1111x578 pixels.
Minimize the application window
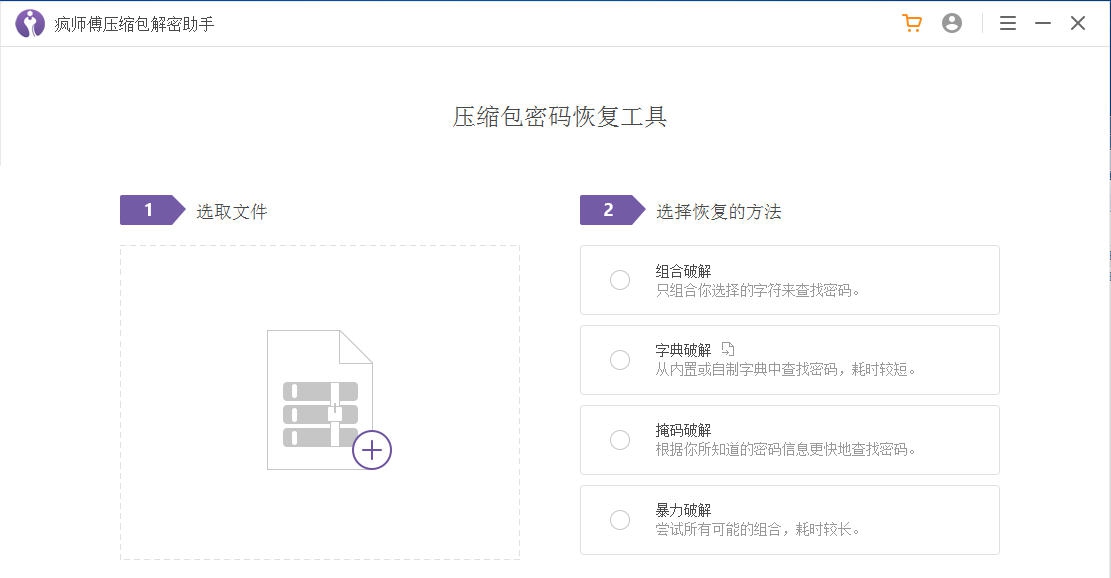[1043, 22]
